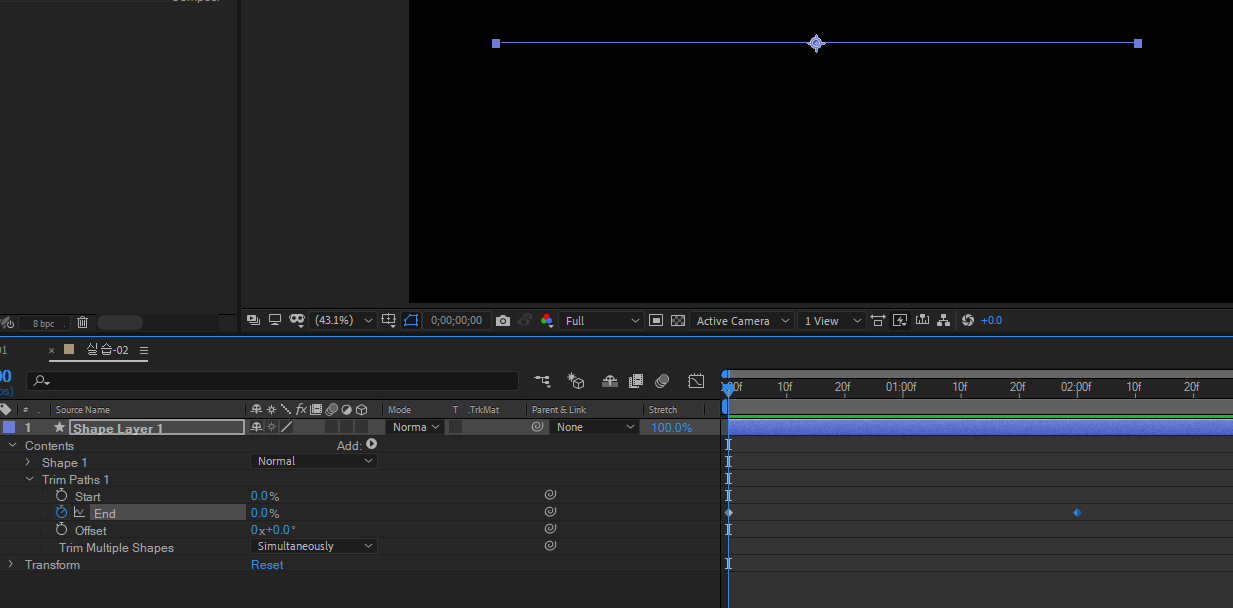The height and width of the screenshot is (608, 1233).
Task: Open the magnification ratio dropdown showing 43.1%
Action: 343,320
